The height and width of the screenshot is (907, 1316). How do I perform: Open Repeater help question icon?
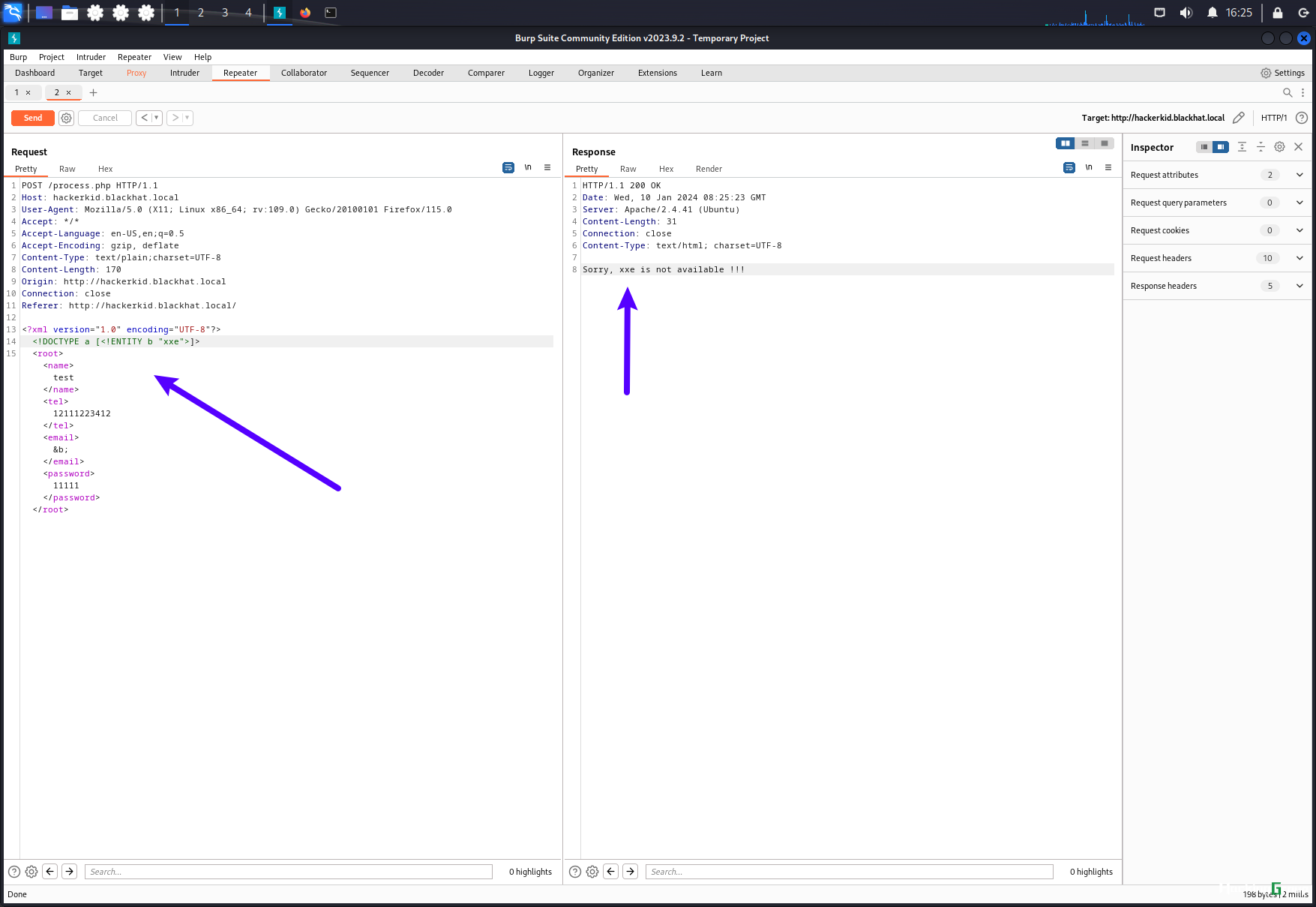click(x=1302, y=118)
